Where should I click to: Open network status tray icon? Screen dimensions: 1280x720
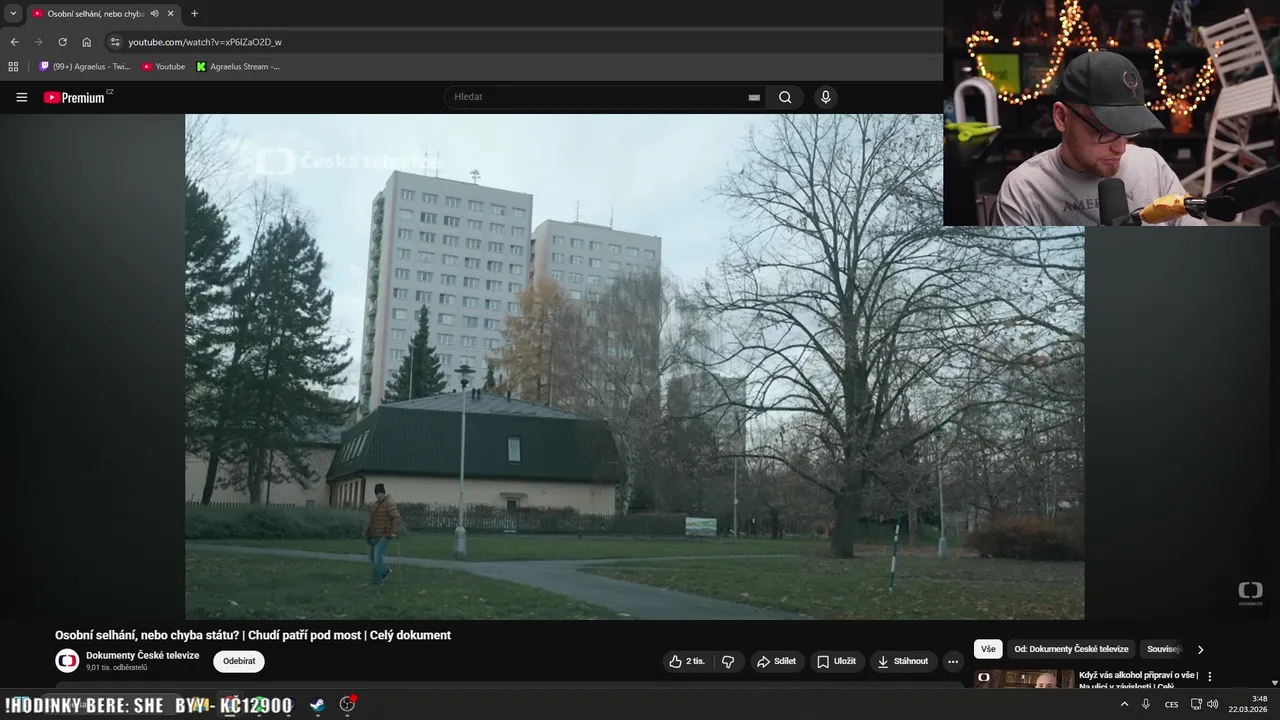1196,704
